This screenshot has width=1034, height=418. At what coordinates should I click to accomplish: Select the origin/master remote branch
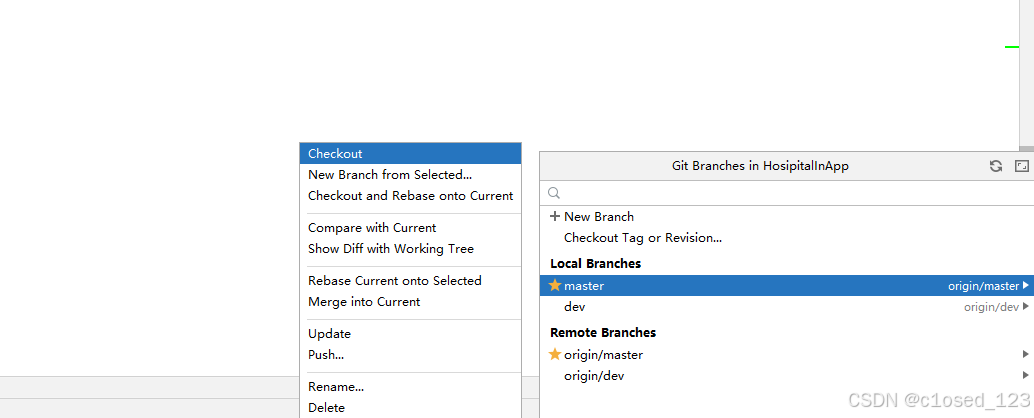787,355
